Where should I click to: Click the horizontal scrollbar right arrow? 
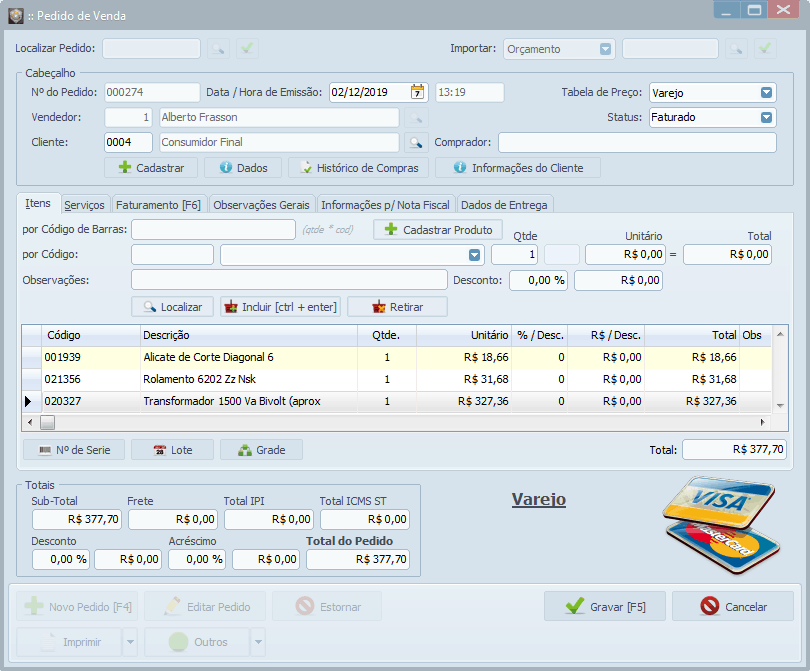[x=762, y=423]
